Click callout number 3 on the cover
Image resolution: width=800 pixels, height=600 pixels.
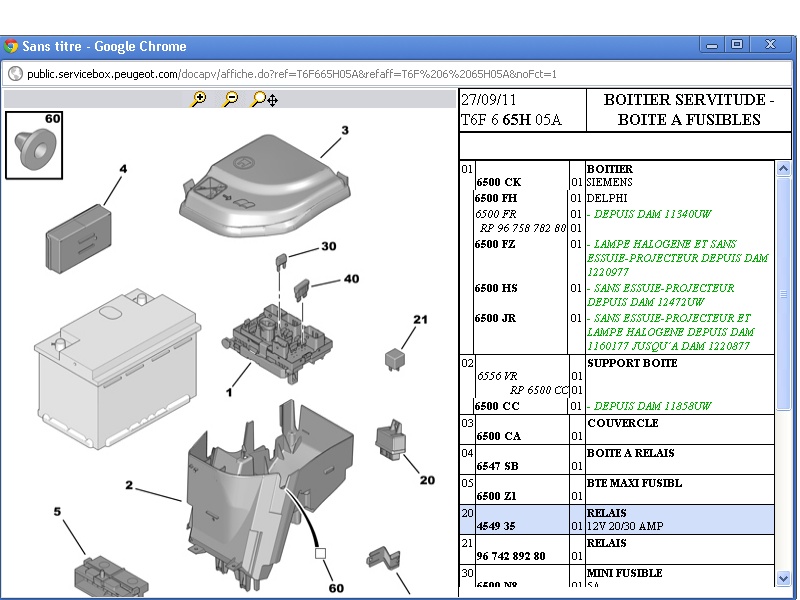pyautogui.click(x=345, y=130)
